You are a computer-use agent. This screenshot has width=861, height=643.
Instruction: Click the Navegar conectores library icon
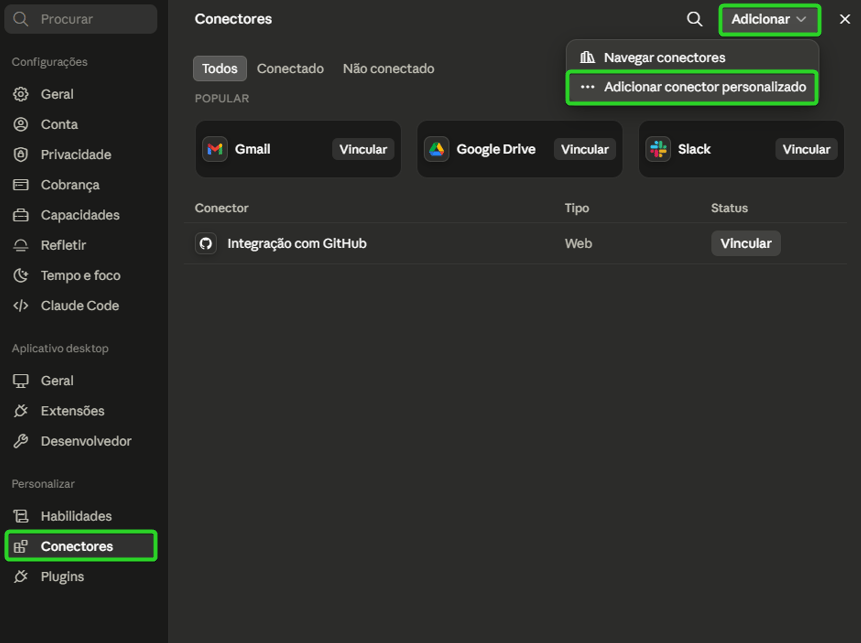point(588,57)
